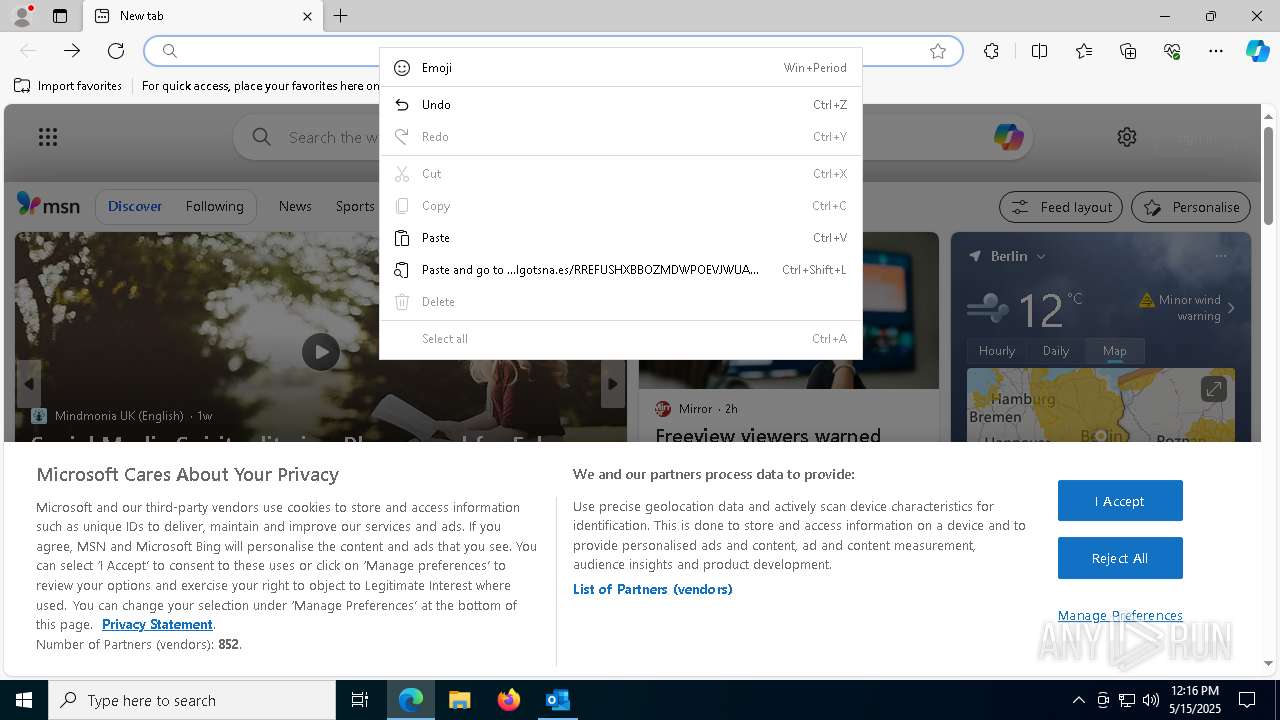The height and width of the screenshot is (720, 1280).
Task: Show next story in carousel
Action: click(613, 384)
